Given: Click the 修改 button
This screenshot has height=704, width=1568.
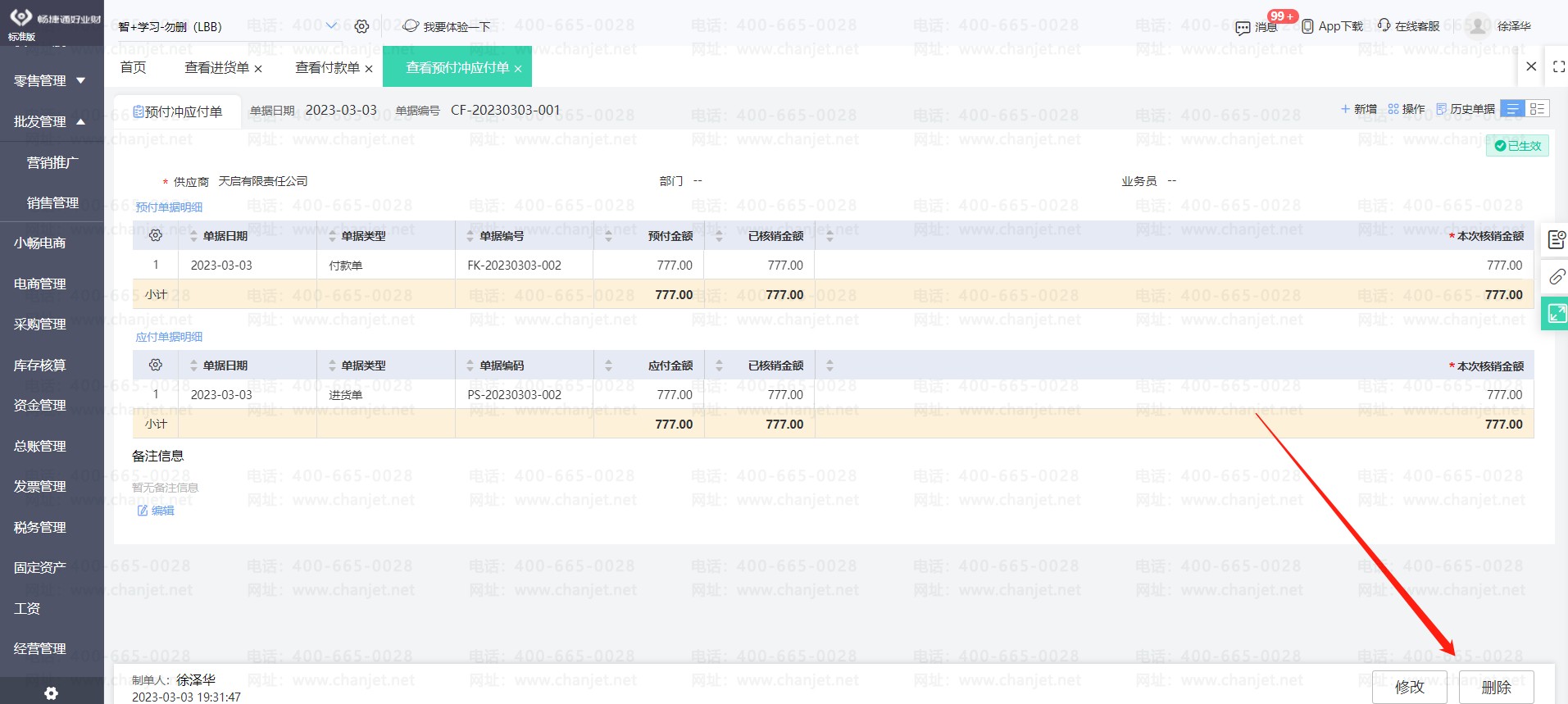Looking at the screenshot, I should (1410, 687).
